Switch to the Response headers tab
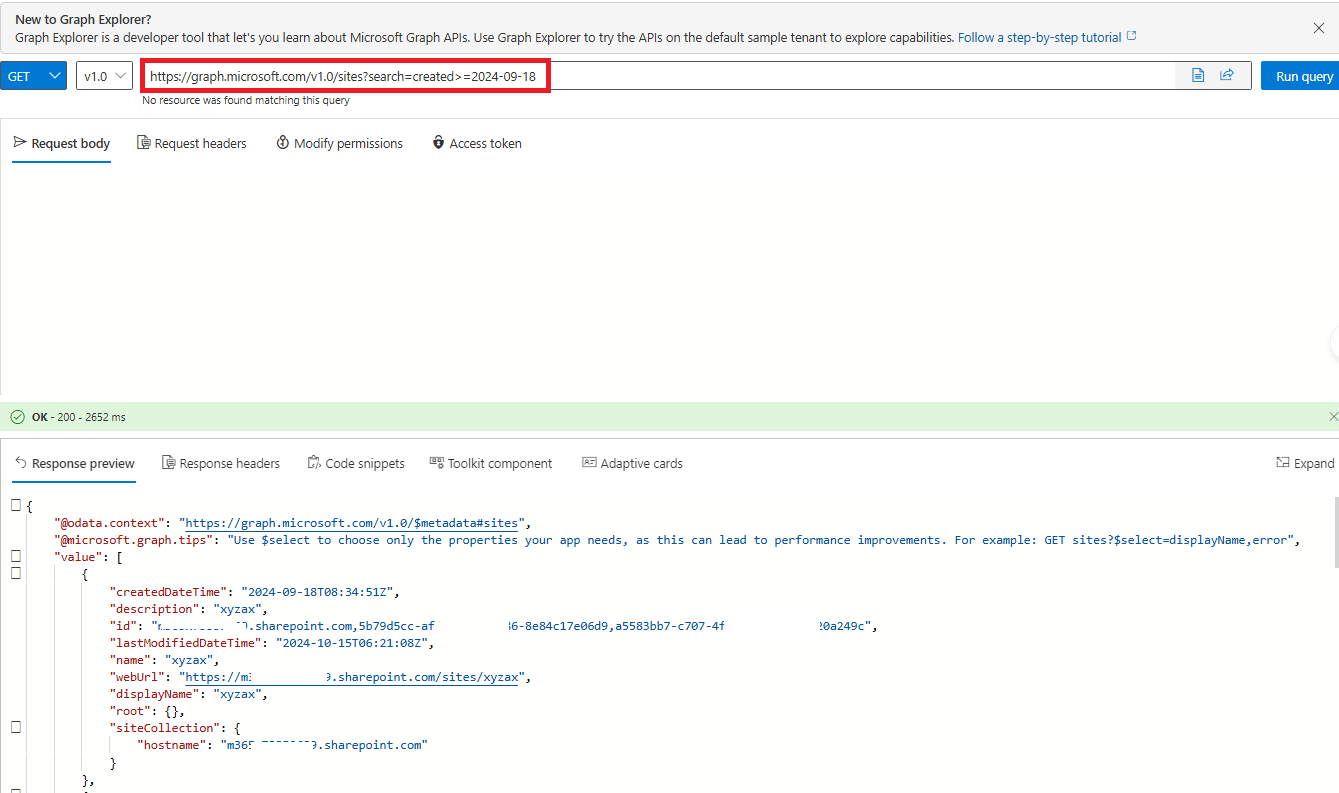This screenshot has height=793, width=1339. (221, 463)
